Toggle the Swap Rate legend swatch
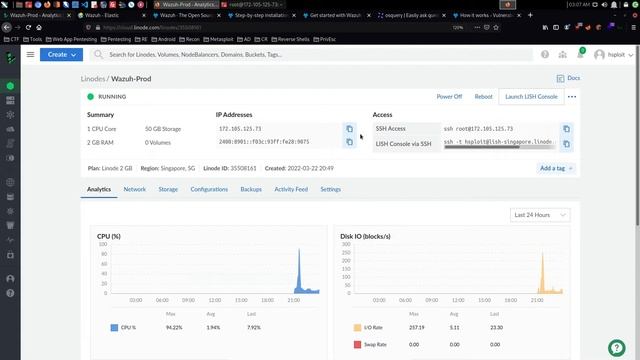The image size is (640, 360). coord(357,344)
